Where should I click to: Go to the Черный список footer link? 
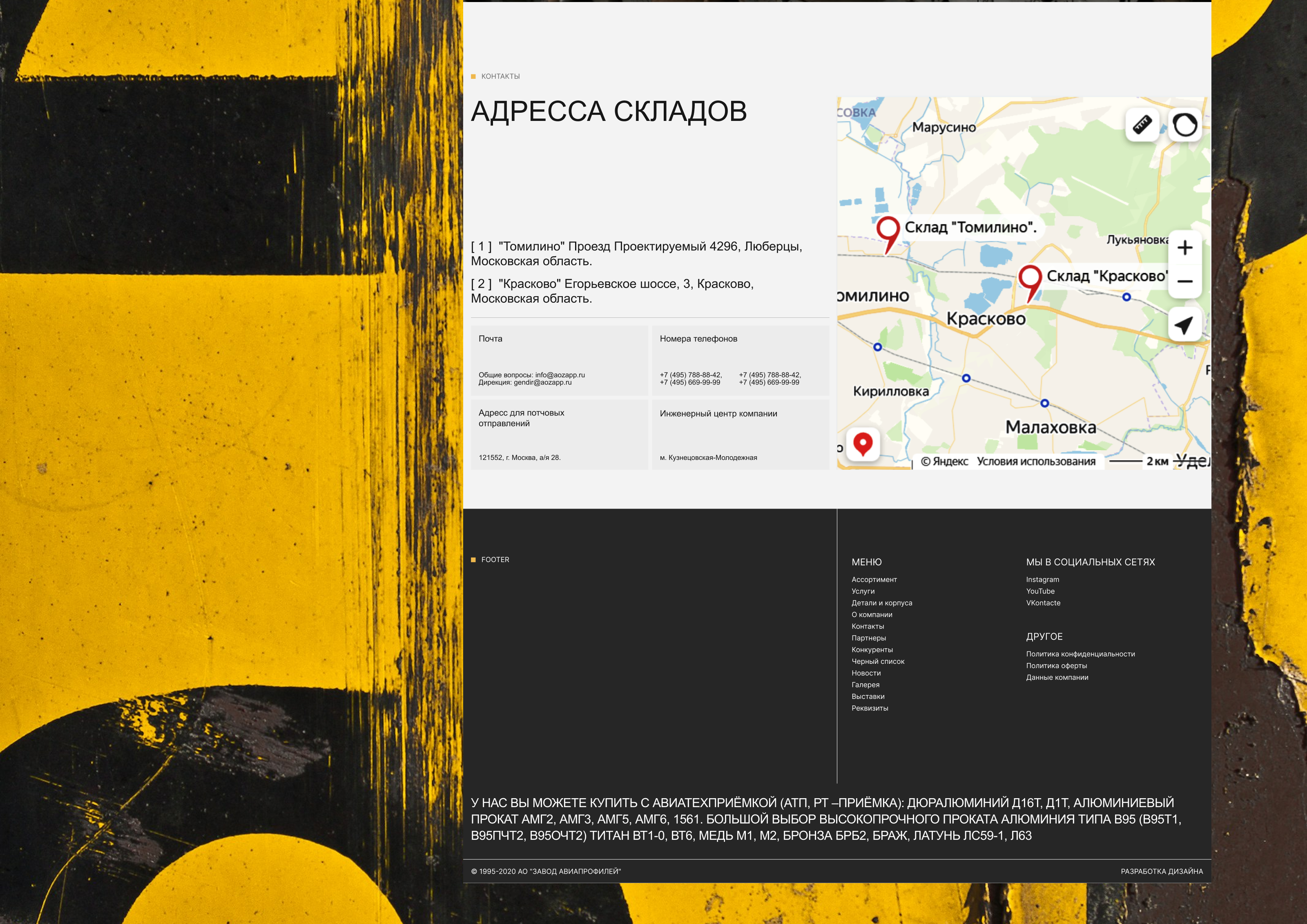click(878, 661)
